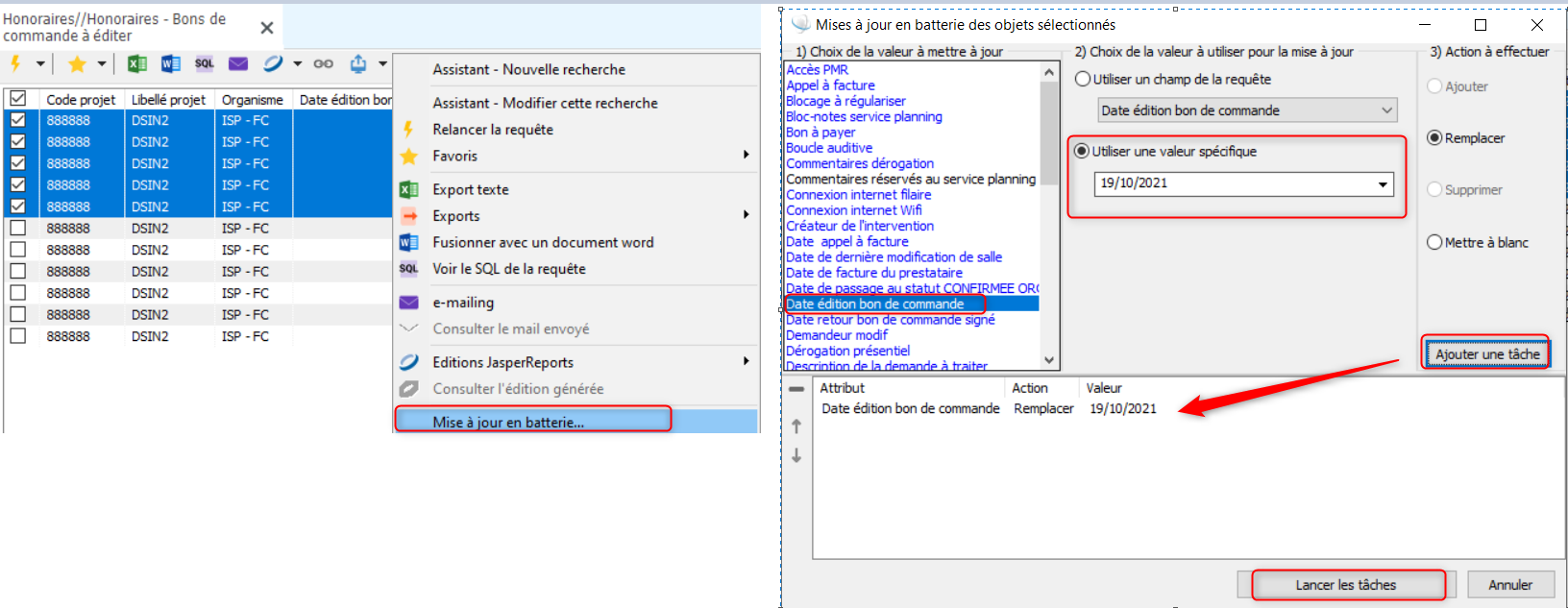The width and height of the screenshot is (1568, 608).
Task: Click the 'Ajouter une tâche' button
Action: click(1486, 354)
